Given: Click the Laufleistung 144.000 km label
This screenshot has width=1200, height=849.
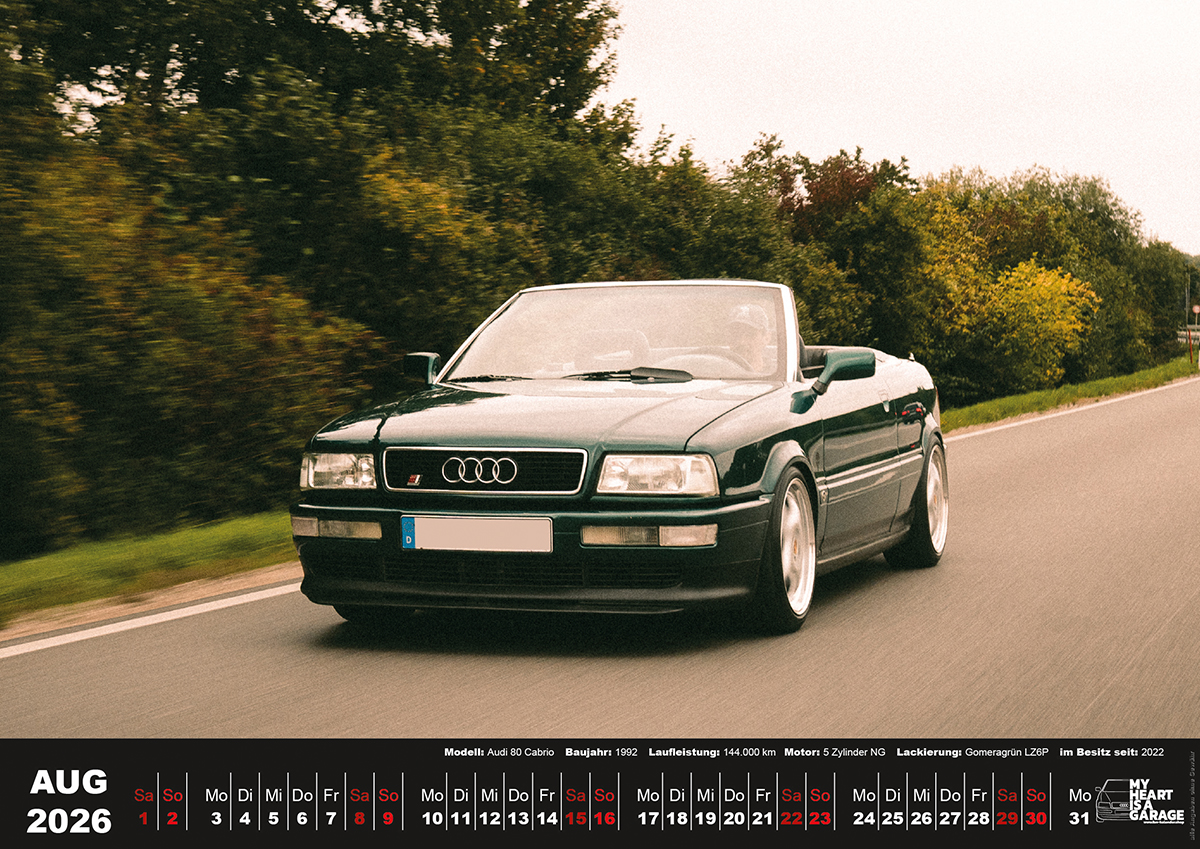Looking at the screenshot, I should tap(711, 752).
